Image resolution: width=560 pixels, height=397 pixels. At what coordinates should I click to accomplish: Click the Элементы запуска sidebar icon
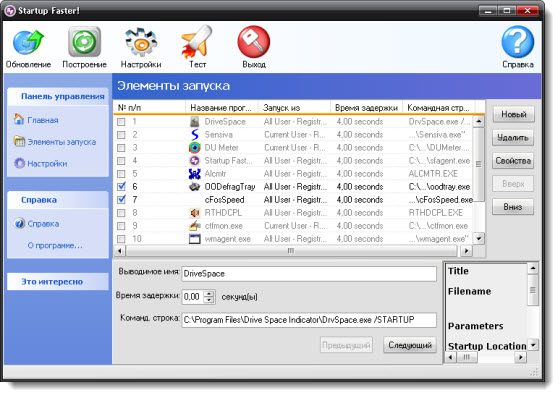[19, 141]
